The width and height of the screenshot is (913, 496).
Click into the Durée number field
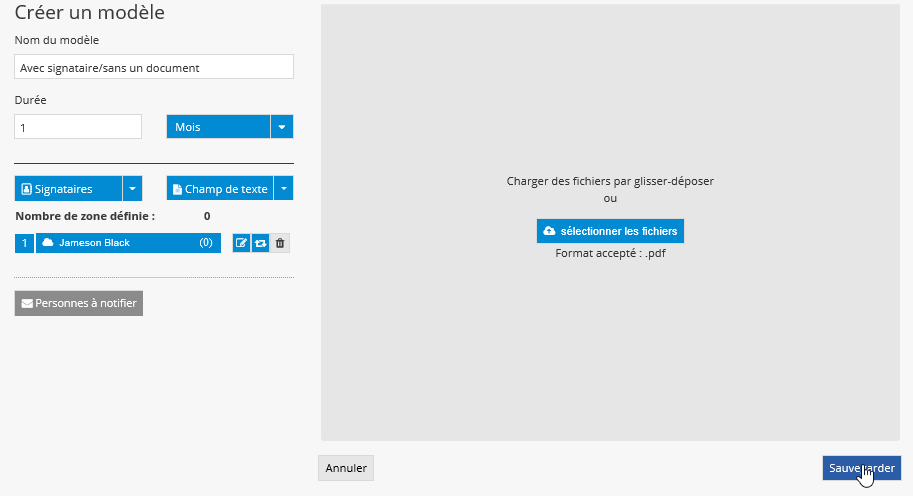pyautogui.click(x=78, y=127)
